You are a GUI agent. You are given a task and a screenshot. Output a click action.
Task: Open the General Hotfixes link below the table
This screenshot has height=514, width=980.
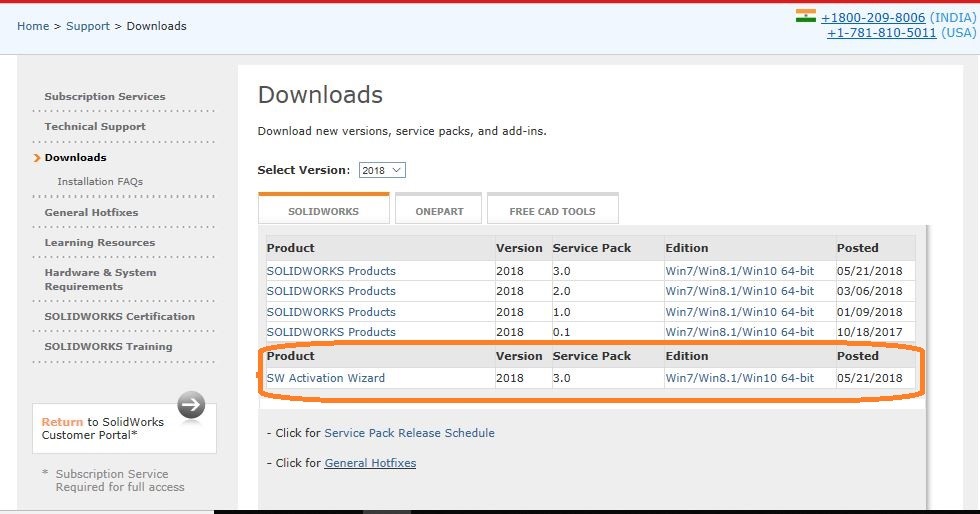tap(370, 463)
